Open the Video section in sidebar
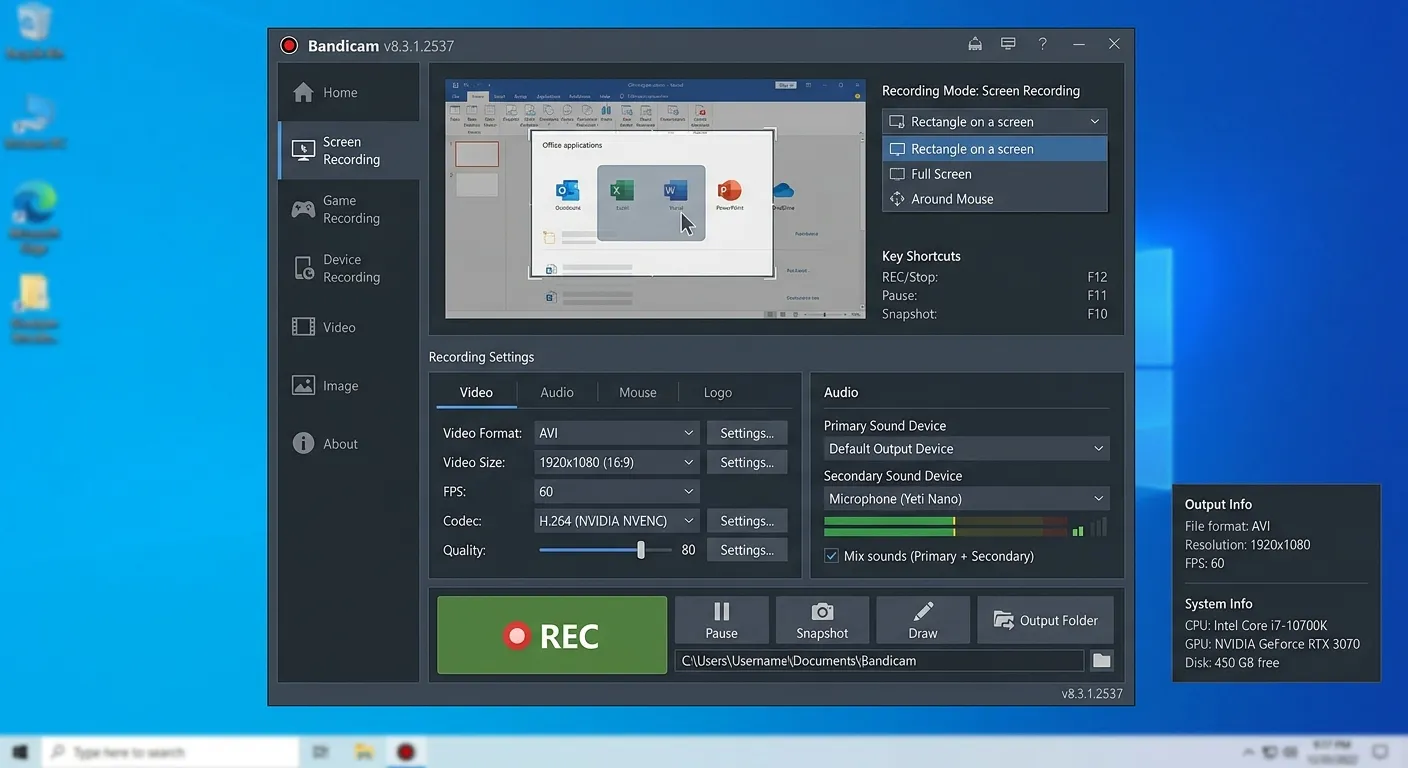 coord(348,327)
